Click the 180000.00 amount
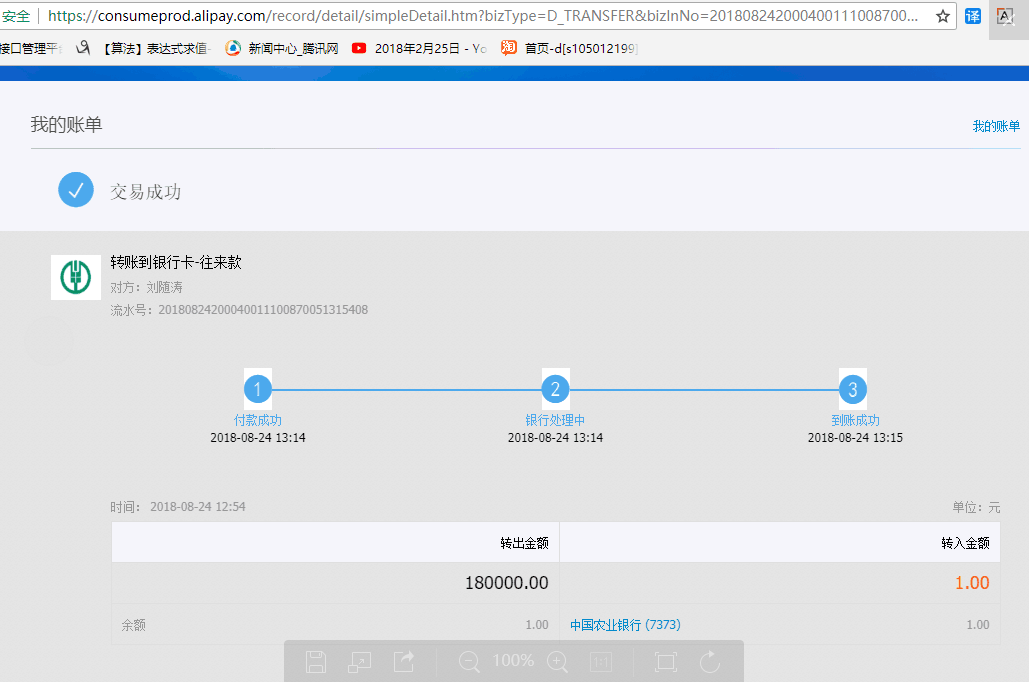 click(x=507, y=583)
